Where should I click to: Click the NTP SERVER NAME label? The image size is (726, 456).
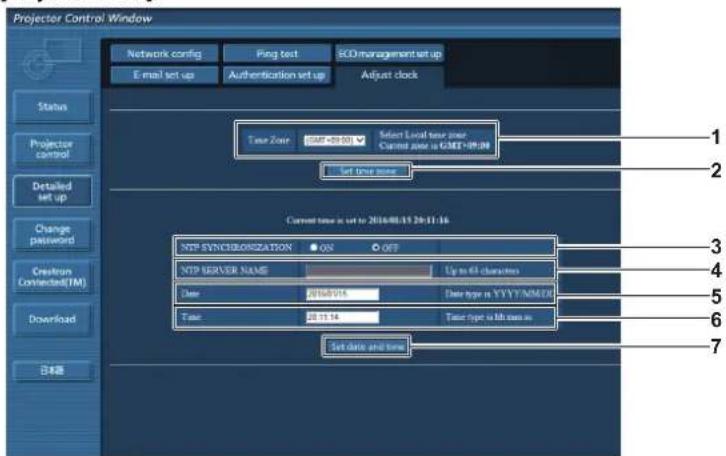point(224,270)
